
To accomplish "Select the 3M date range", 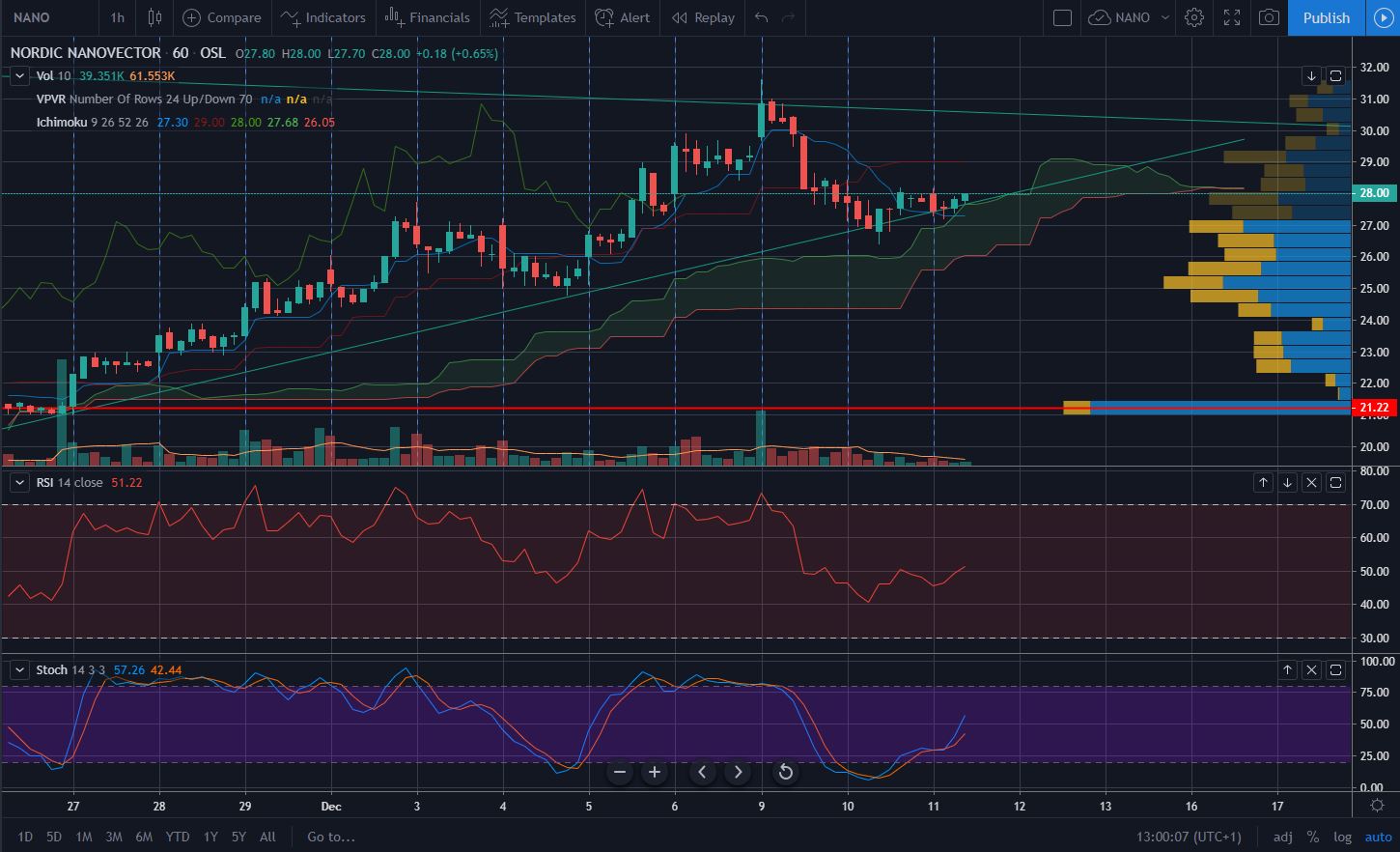I will (x=114, y=837).
